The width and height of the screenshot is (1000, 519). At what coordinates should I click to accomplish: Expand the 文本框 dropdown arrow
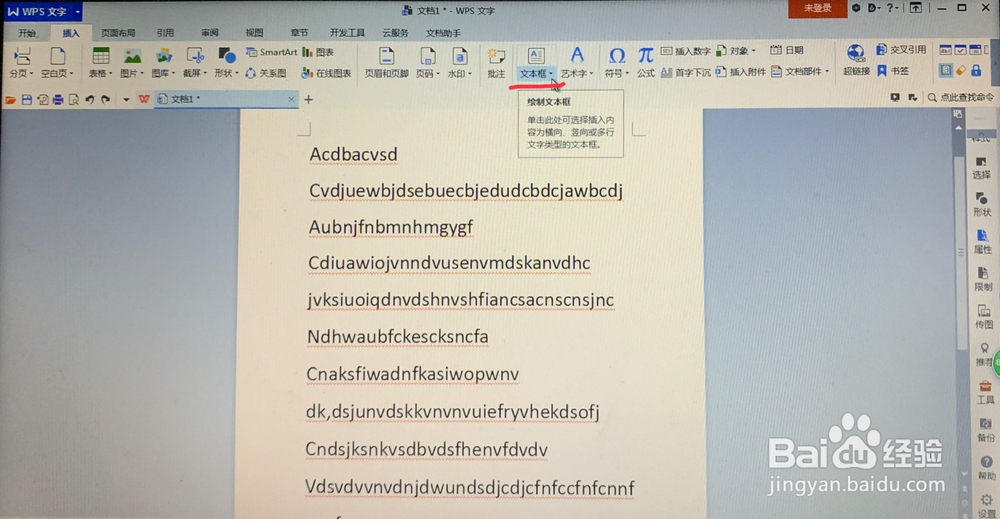551,74
